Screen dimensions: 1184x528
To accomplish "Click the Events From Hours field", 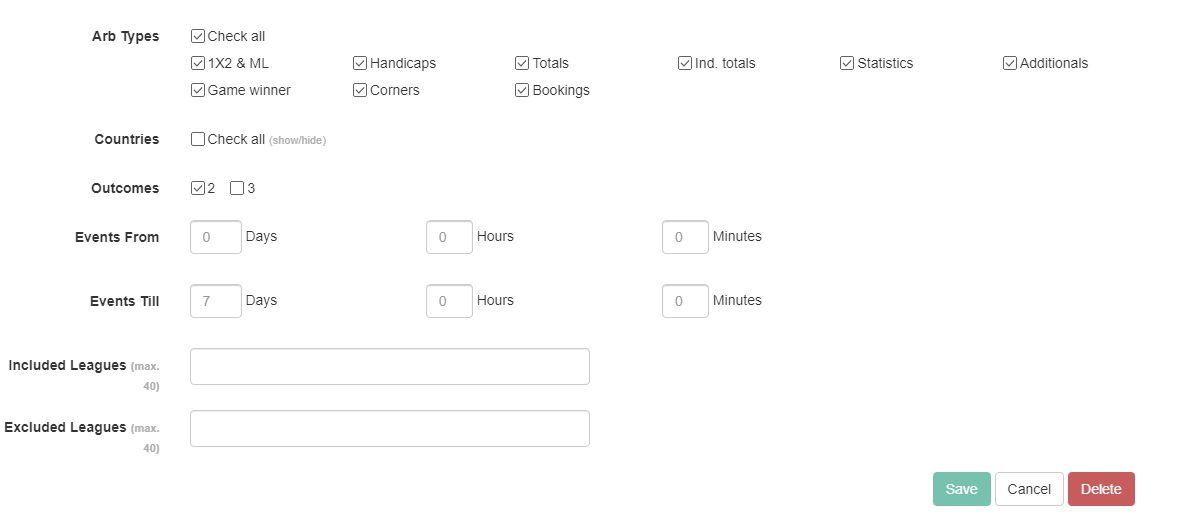I will (x=449, y=237).
